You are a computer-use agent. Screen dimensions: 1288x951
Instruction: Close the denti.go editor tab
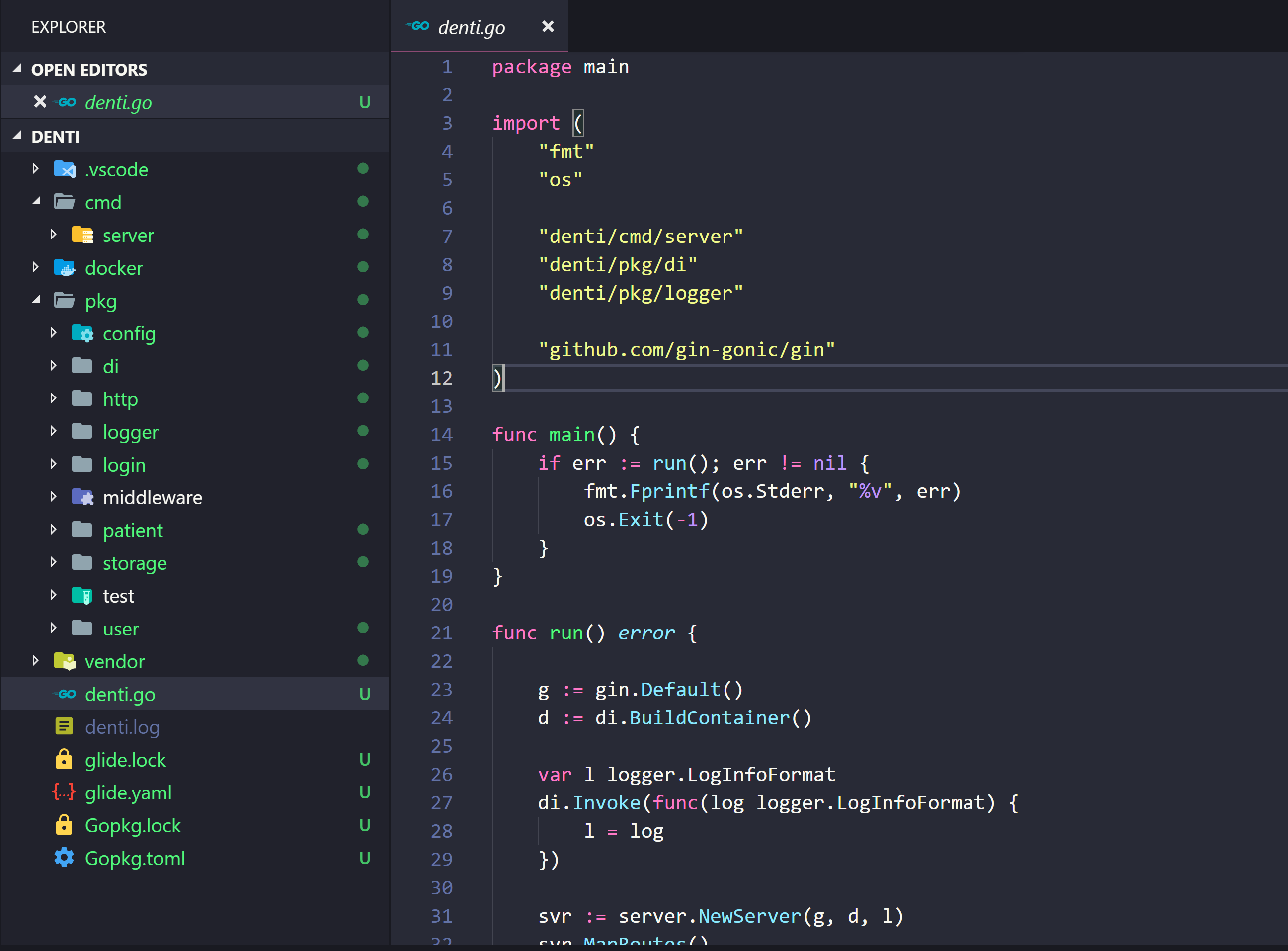[548, 26]
